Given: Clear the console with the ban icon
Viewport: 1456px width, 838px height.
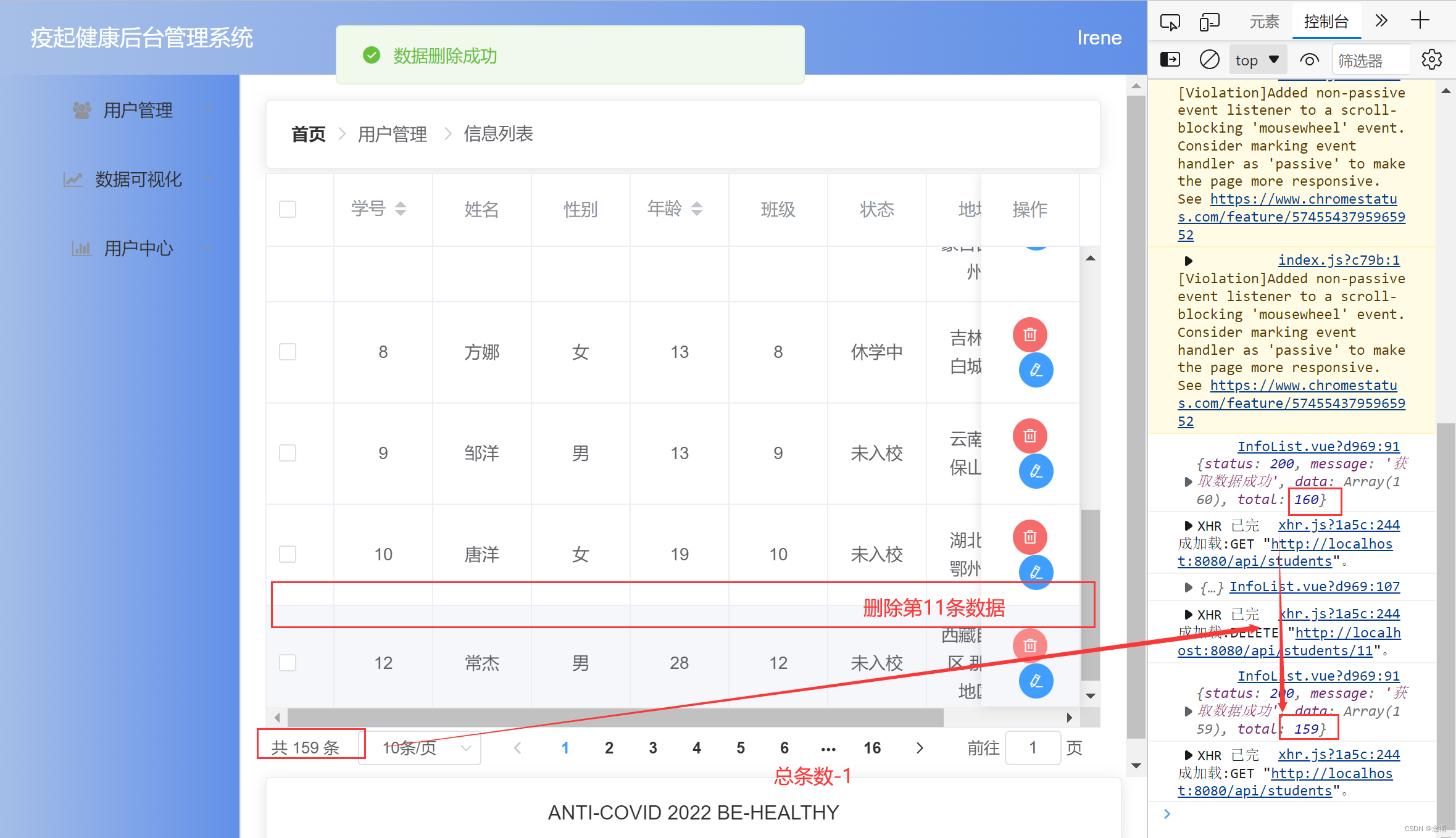Looking at the screenshot, I should point(1209,59).
